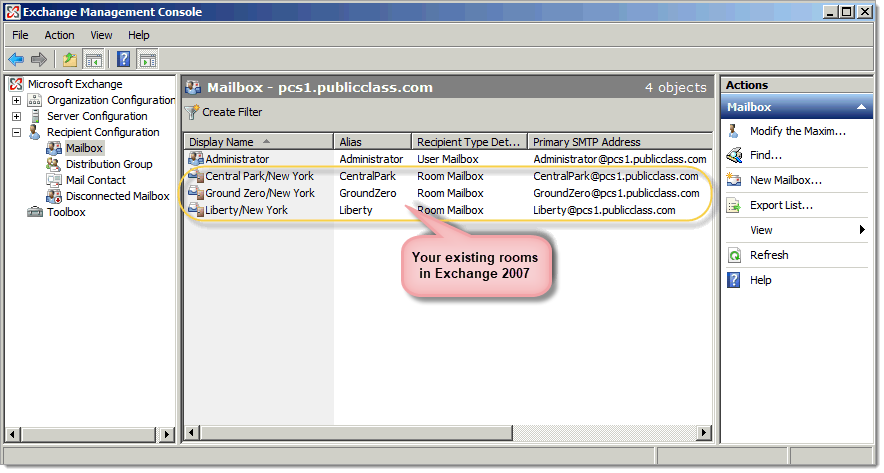Click the User Mailbox type cell

click(x=448, y=159)
